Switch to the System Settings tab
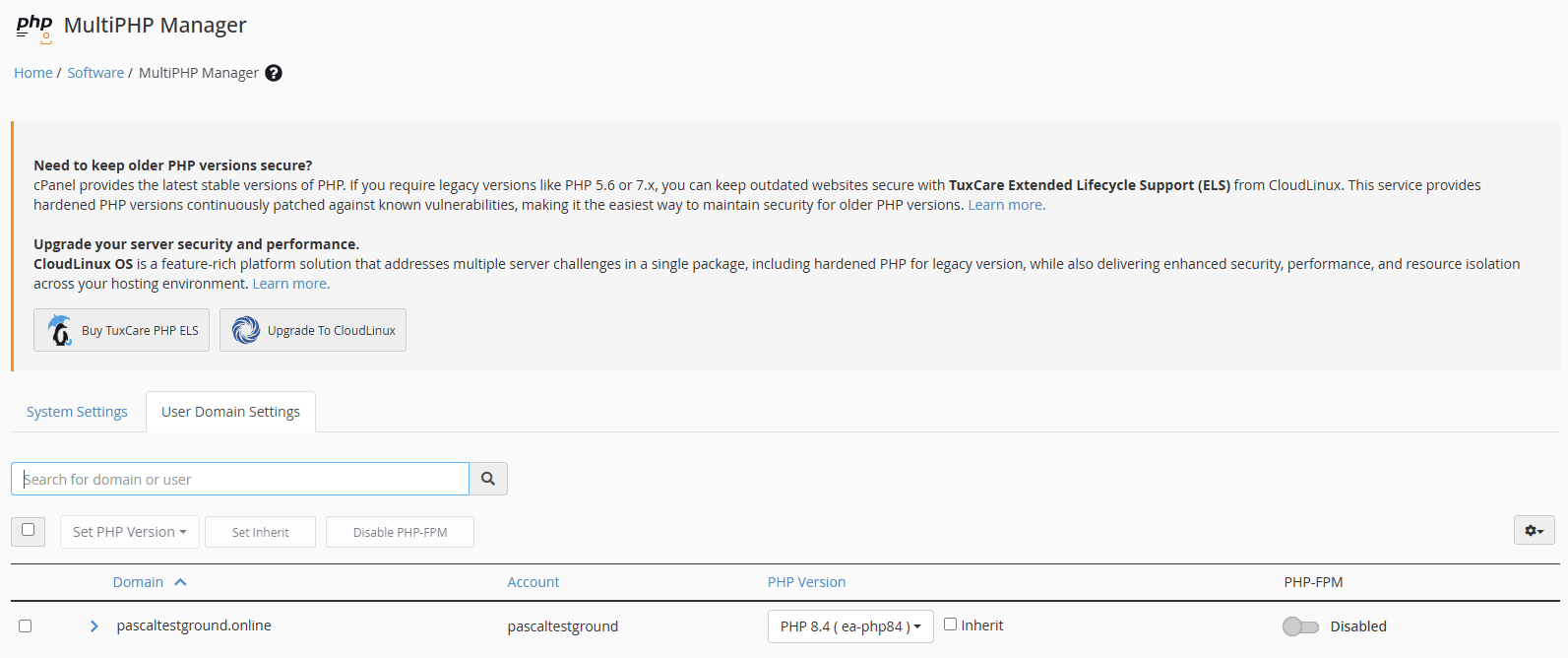The width and height of the screenshot is (1568, 658). [77, 412]
